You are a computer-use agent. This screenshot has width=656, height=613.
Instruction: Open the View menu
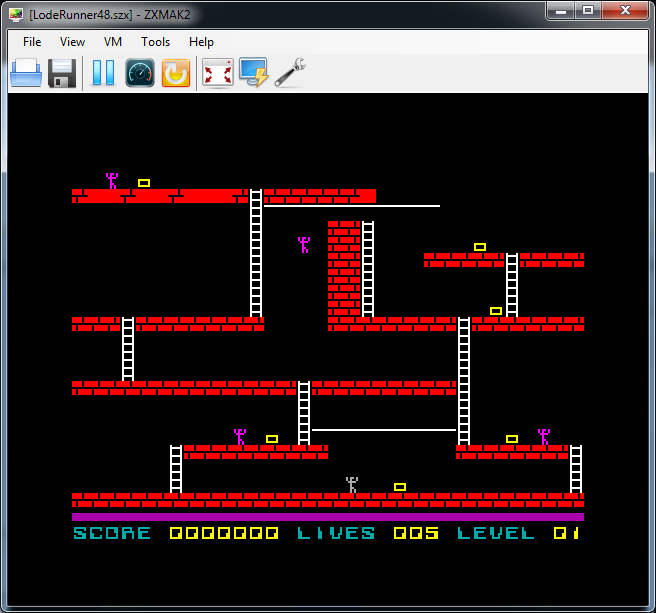coord(72,42)
